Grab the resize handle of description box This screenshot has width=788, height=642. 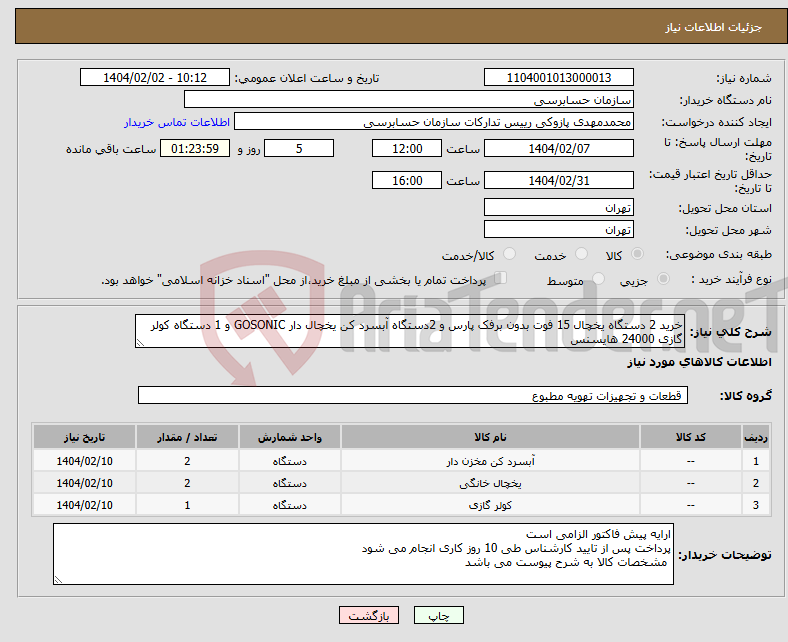pos(140,343)
